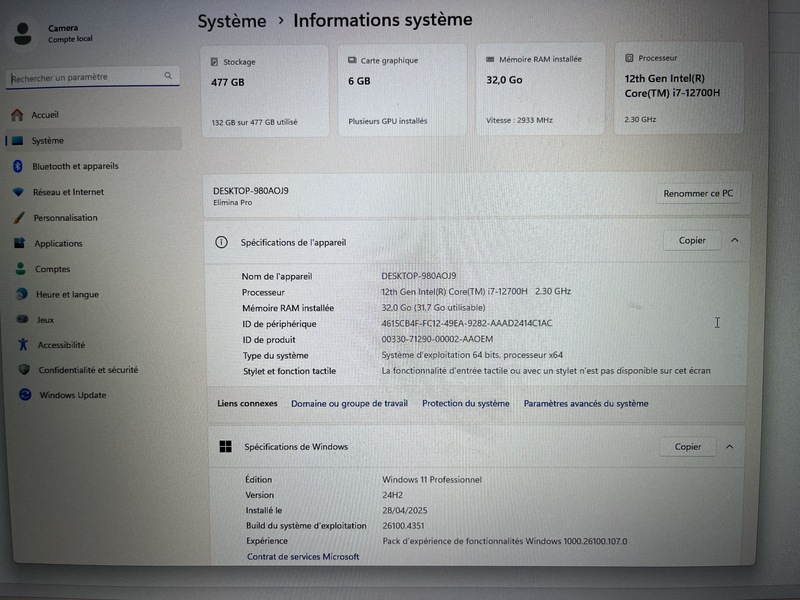Click the Processeur card icon

click(629, 58)
